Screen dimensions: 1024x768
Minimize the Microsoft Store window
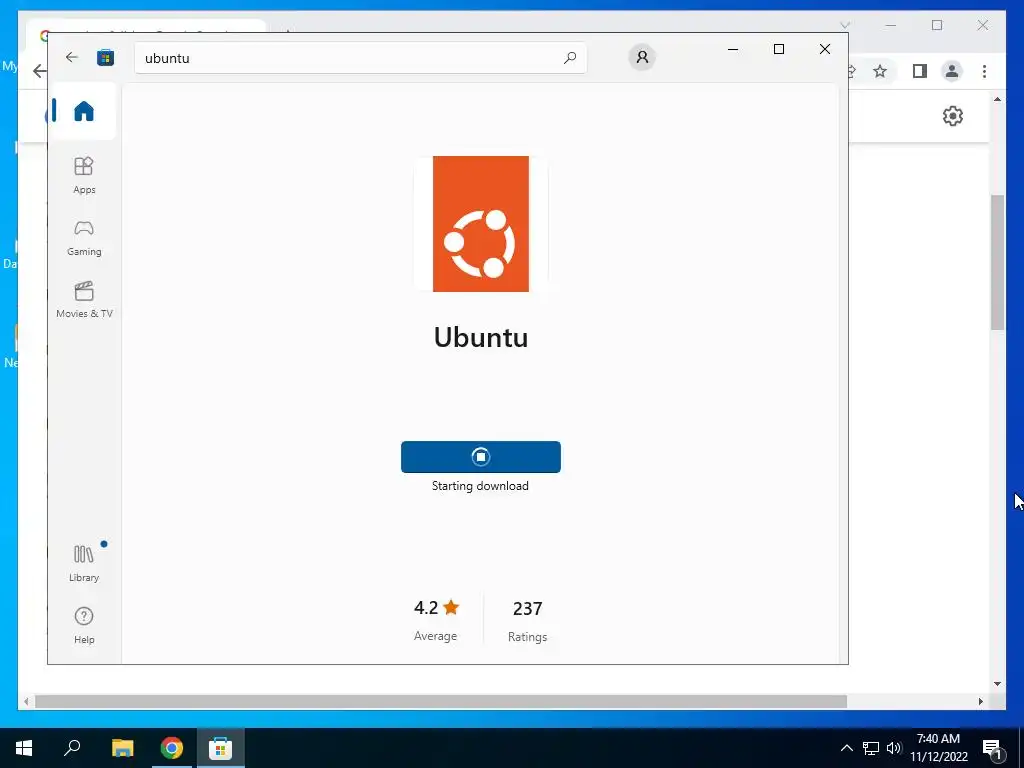pos(733,49)
